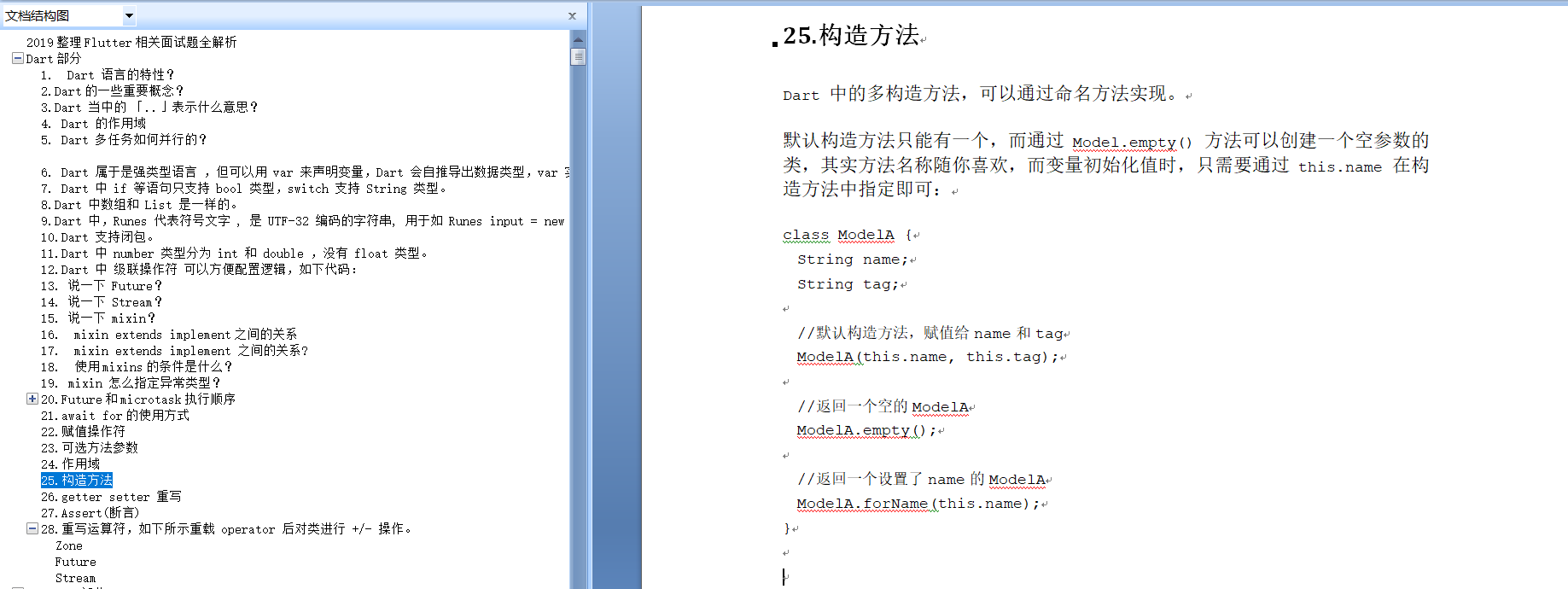Go to 8.Dart 中数组和 List 是一样的

click(x=140, y=204)
